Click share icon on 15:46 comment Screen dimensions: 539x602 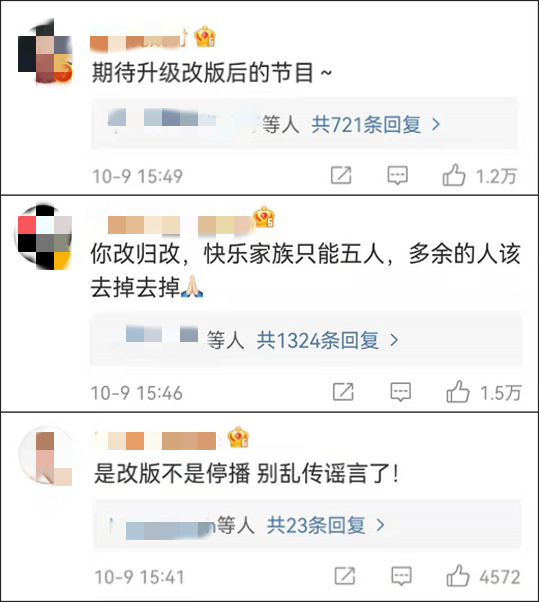point(343,392)
